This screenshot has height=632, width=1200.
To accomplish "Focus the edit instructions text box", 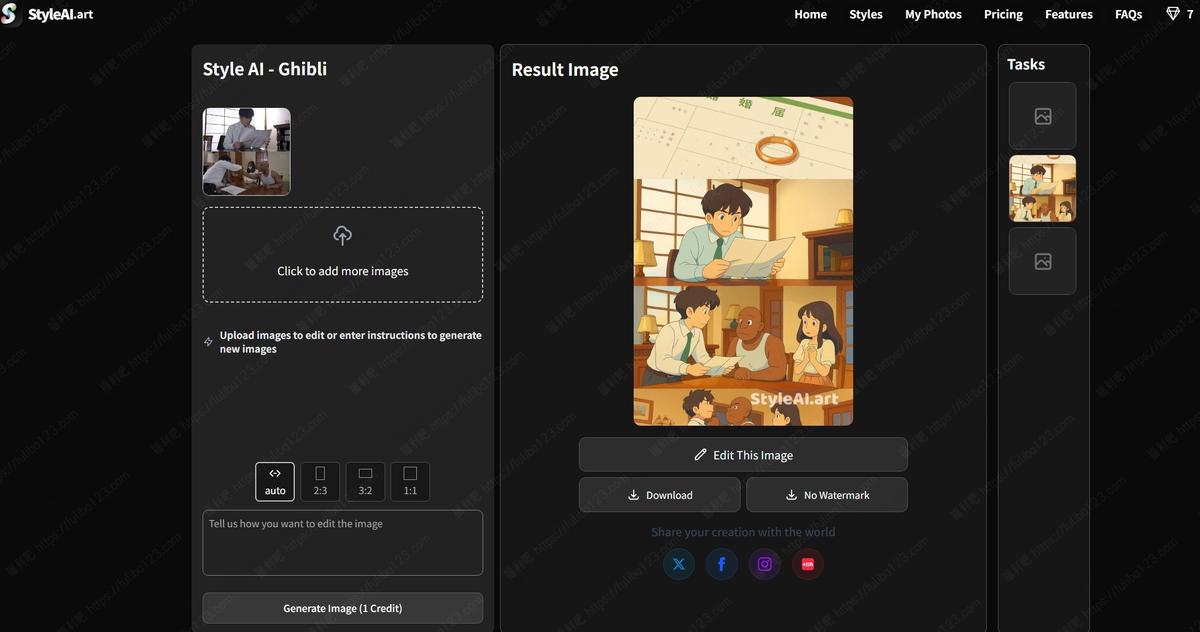I will pyautogui.click(x=343, y=543).
